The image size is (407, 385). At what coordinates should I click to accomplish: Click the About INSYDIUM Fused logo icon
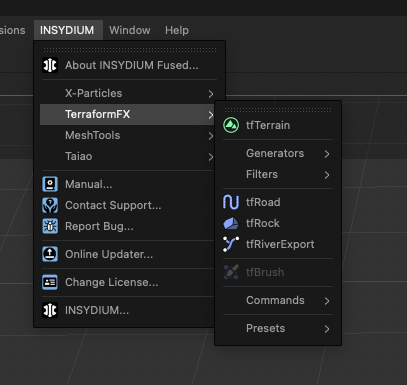(x=50, y=65)
